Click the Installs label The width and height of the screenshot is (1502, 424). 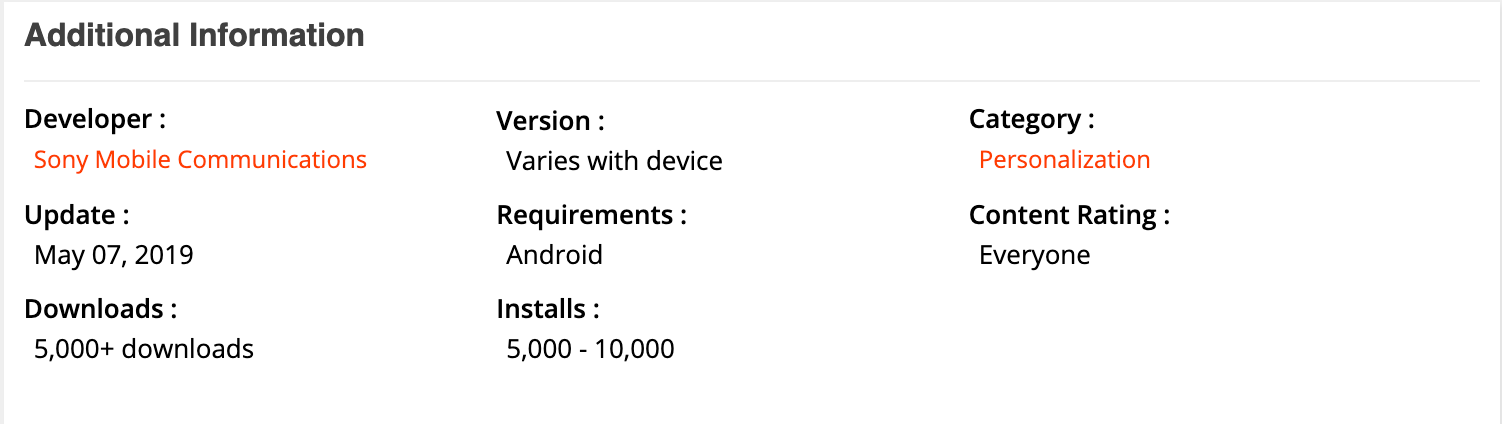coord(548,309)
